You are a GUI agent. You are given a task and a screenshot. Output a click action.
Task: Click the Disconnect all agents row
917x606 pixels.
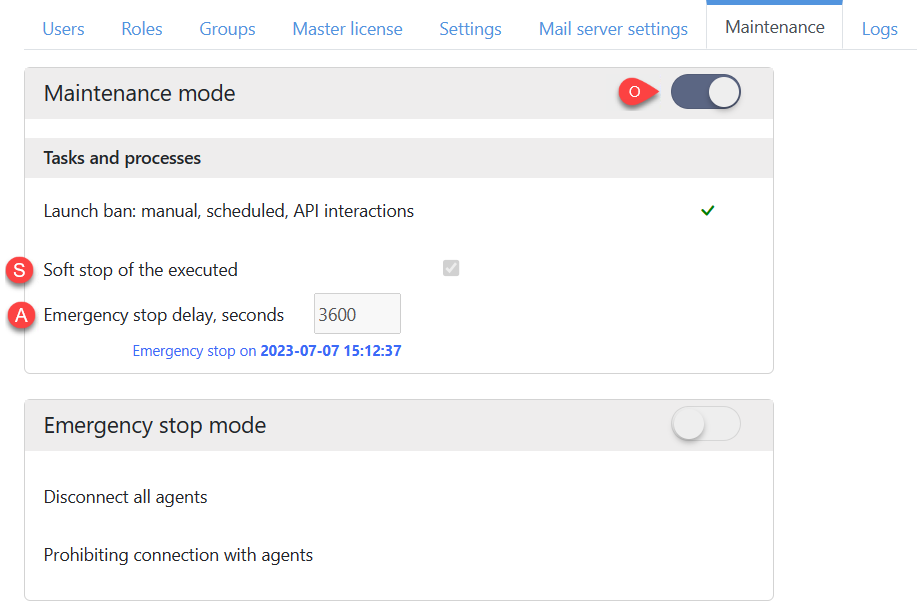click(125, 497)
